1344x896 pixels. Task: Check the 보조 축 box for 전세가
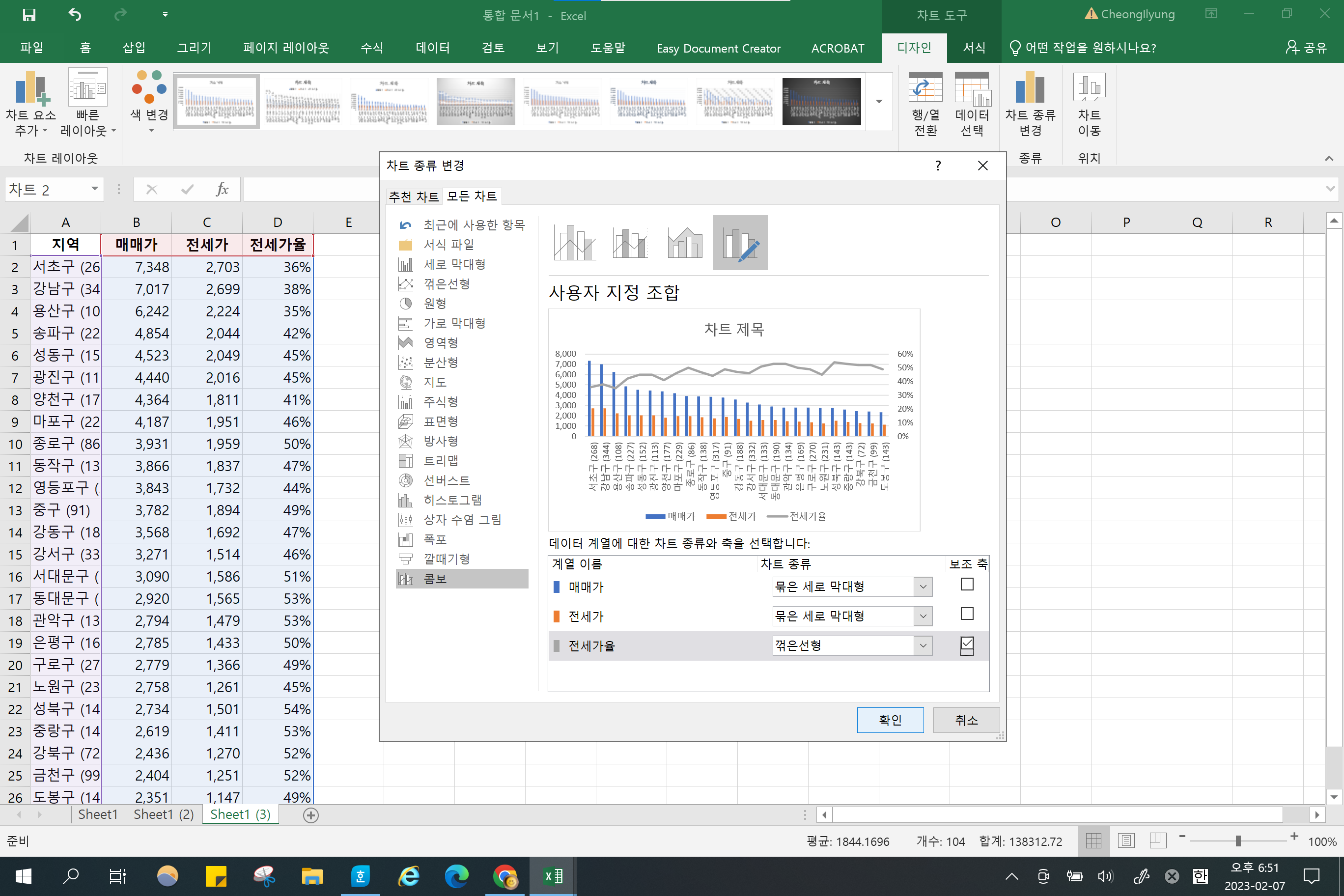967,614
